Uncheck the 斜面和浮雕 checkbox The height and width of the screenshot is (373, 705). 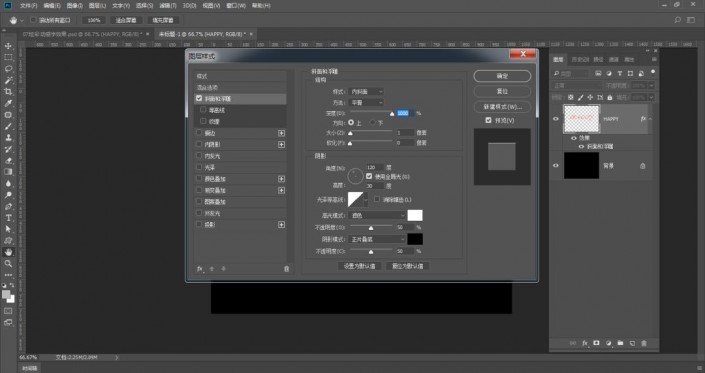199,98
